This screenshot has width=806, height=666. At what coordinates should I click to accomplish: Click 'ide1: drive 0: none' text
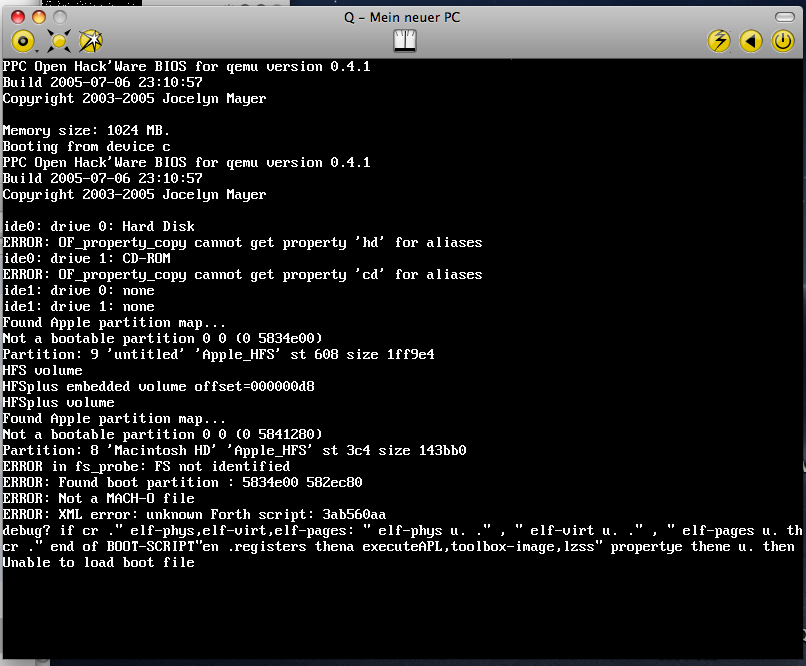79,290
